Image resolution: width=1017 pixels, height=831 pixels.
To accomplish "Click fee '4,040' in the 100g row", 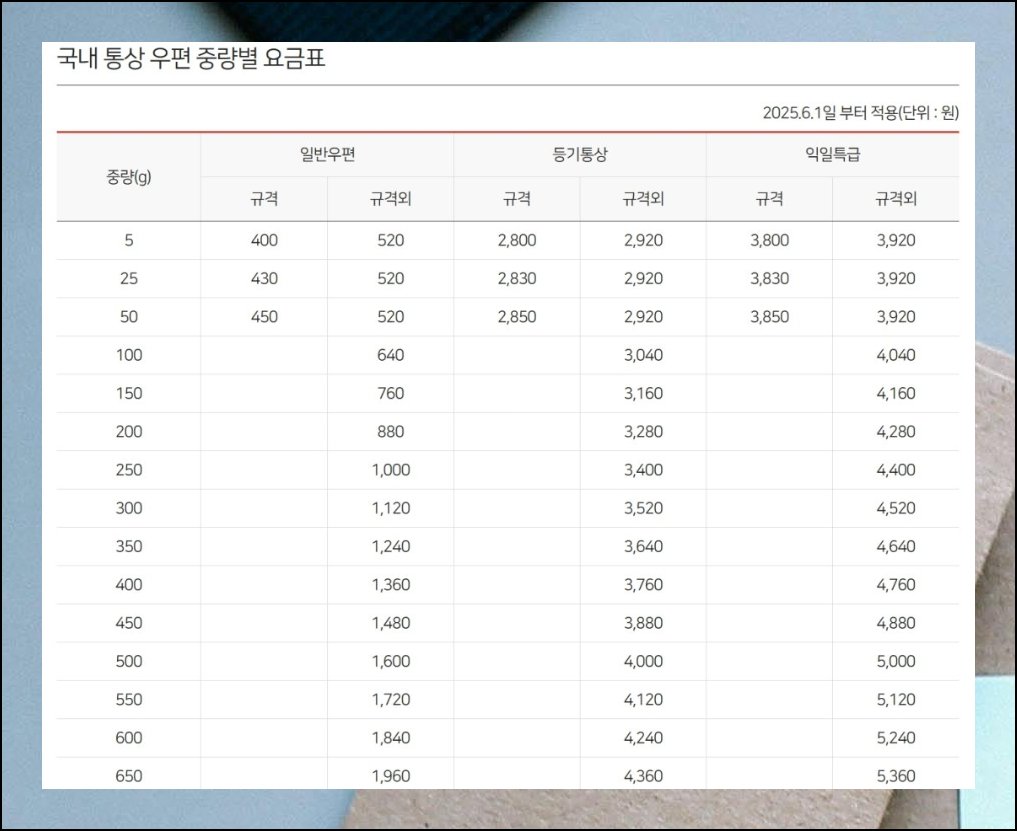I will pos(896,355).
